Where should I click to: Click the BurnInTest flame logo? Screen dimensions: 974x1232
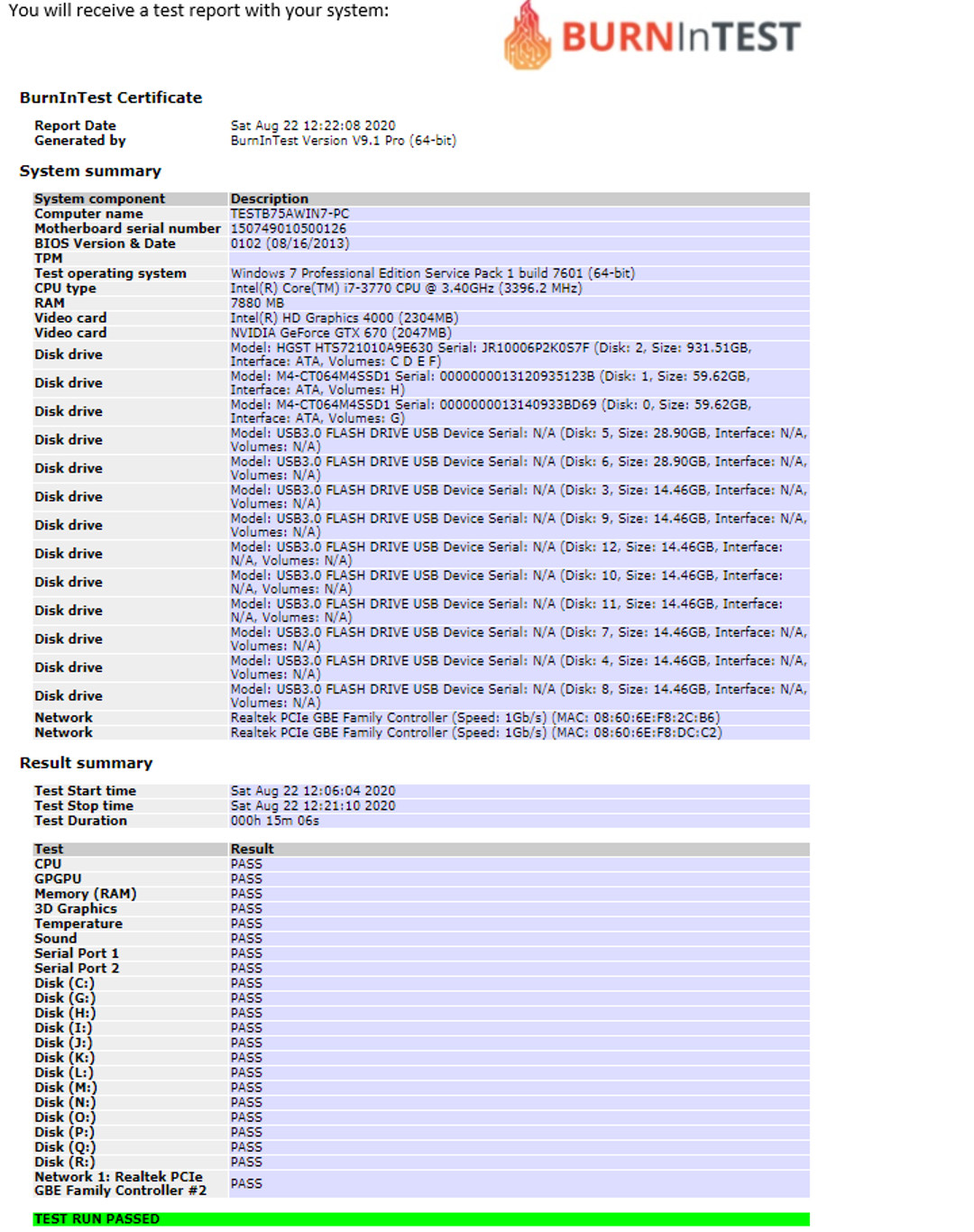pos(528,36)
